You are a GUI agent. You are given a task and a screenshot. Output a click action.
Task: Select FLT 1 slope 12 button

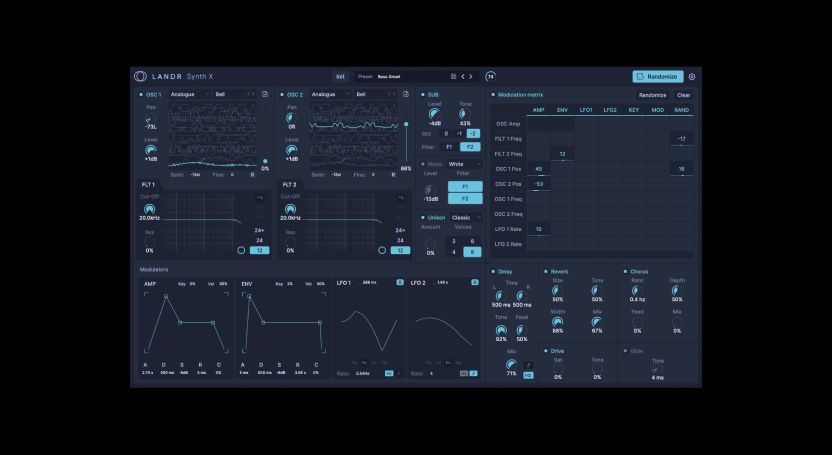[259, 250]
